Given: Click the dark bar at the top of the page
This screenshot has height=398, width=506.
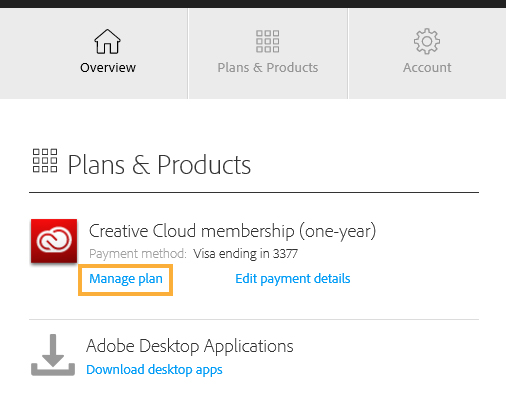Looking at the screenshot, I should tap(253, 4).
